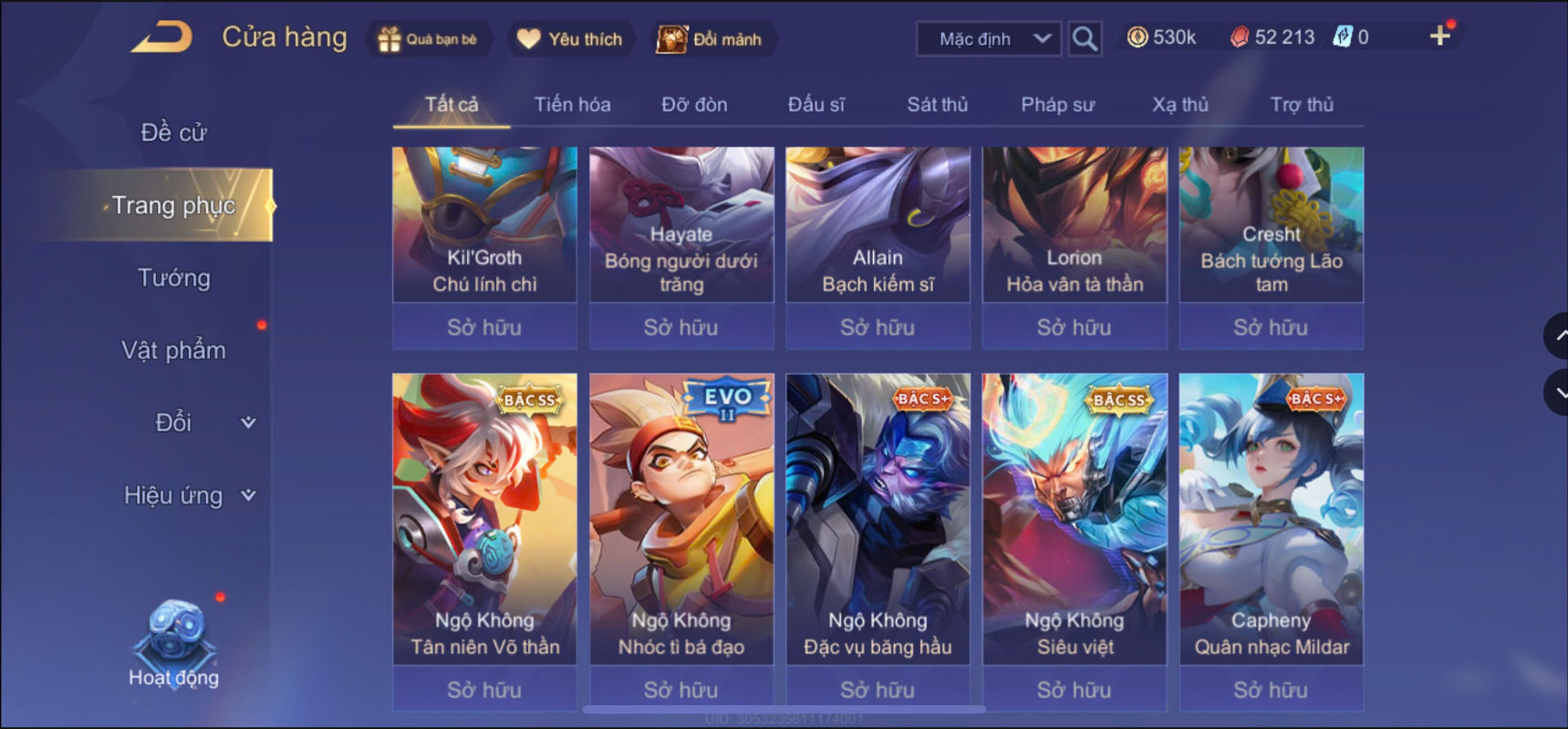Switch to the Tiến hóa tab

click(572, 104)
